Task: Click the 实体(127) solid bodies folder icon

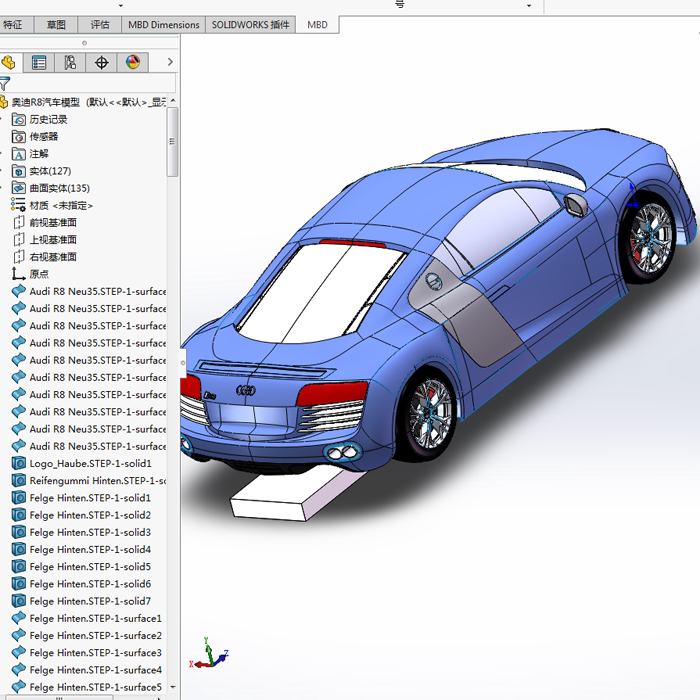Action: click(19, 171)
